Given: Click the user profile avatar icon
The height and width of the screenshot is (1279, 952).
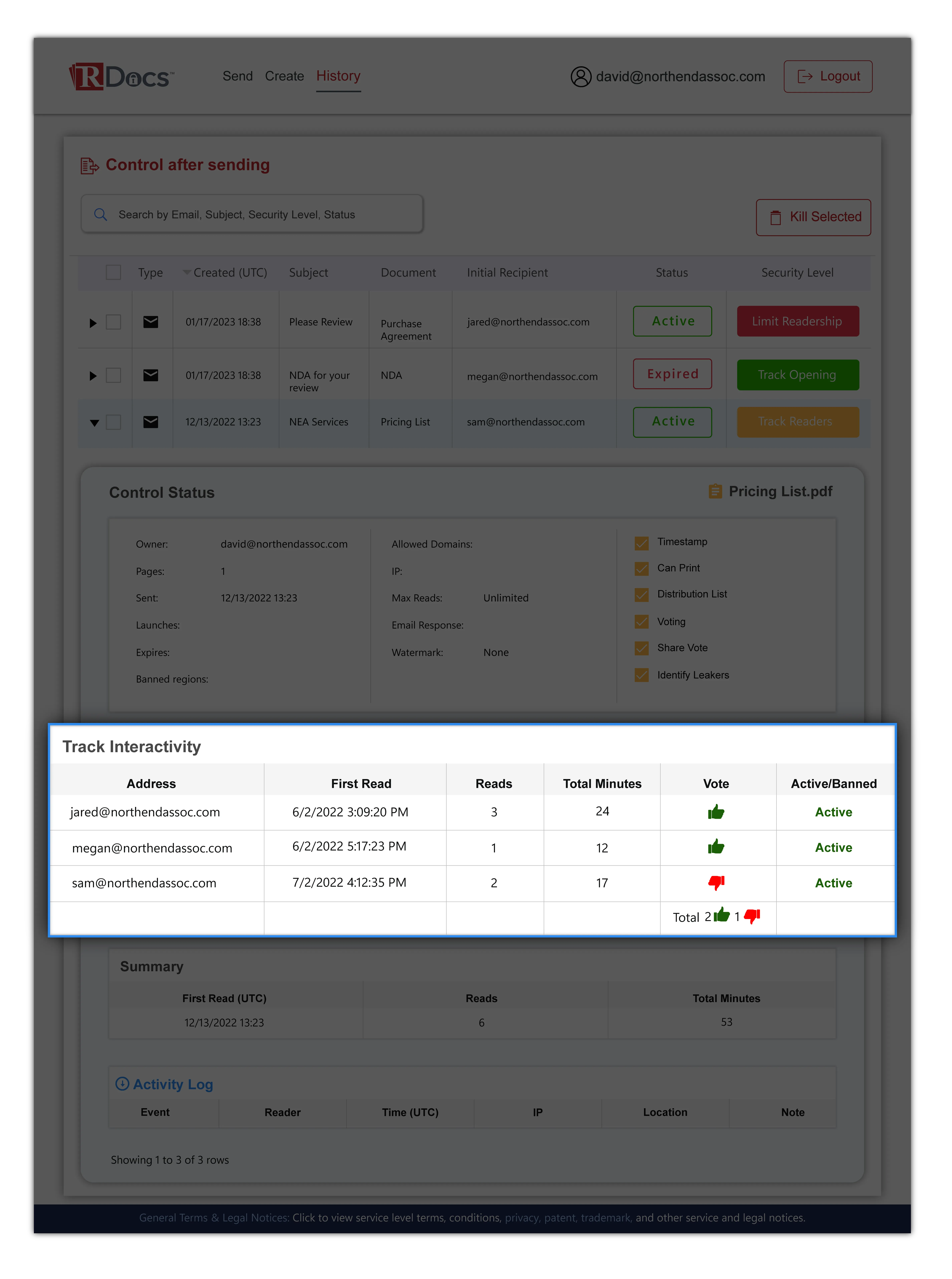Looking at the screenshot, I should coord(581,77).
